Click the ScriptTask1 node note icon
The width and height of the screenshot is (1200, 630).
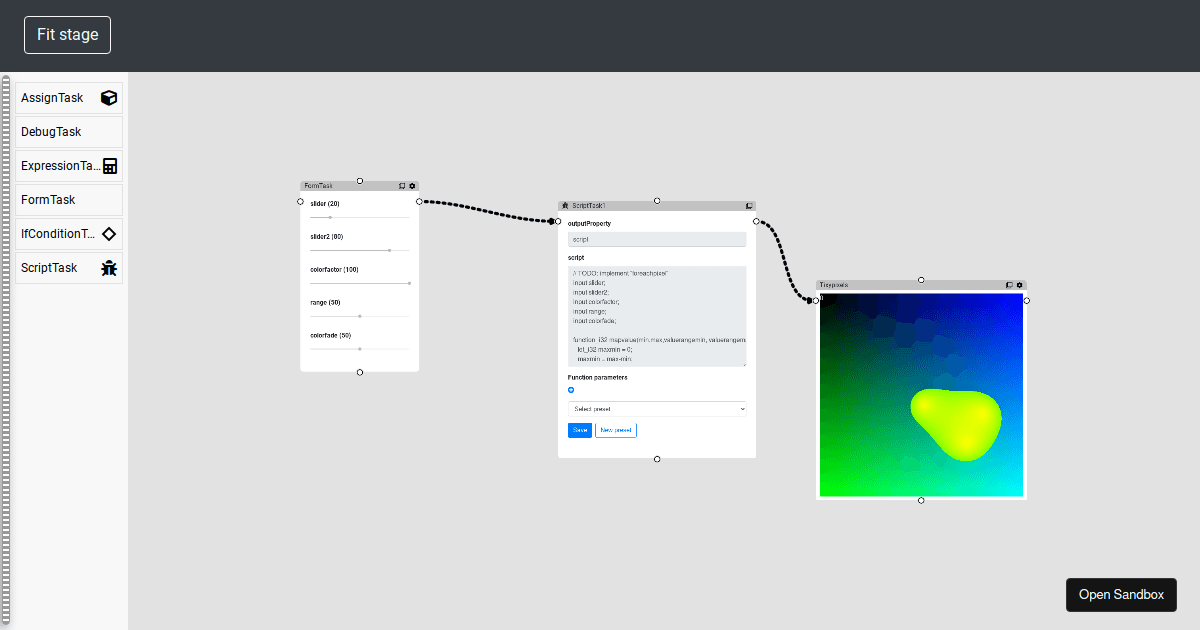click(x=749, y=205)
